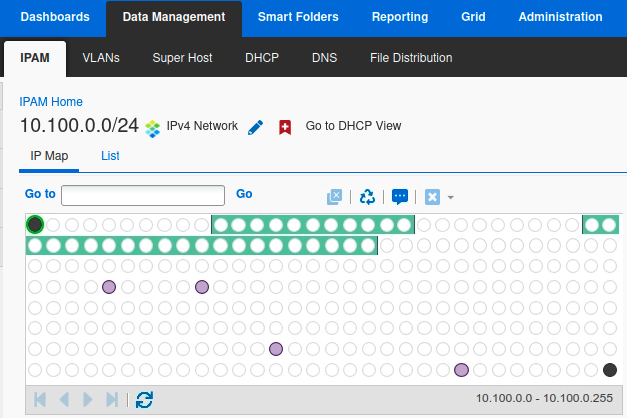Expand the dropdown arrow next to the delete icon

pyautogui.click(x=451, y=197)
